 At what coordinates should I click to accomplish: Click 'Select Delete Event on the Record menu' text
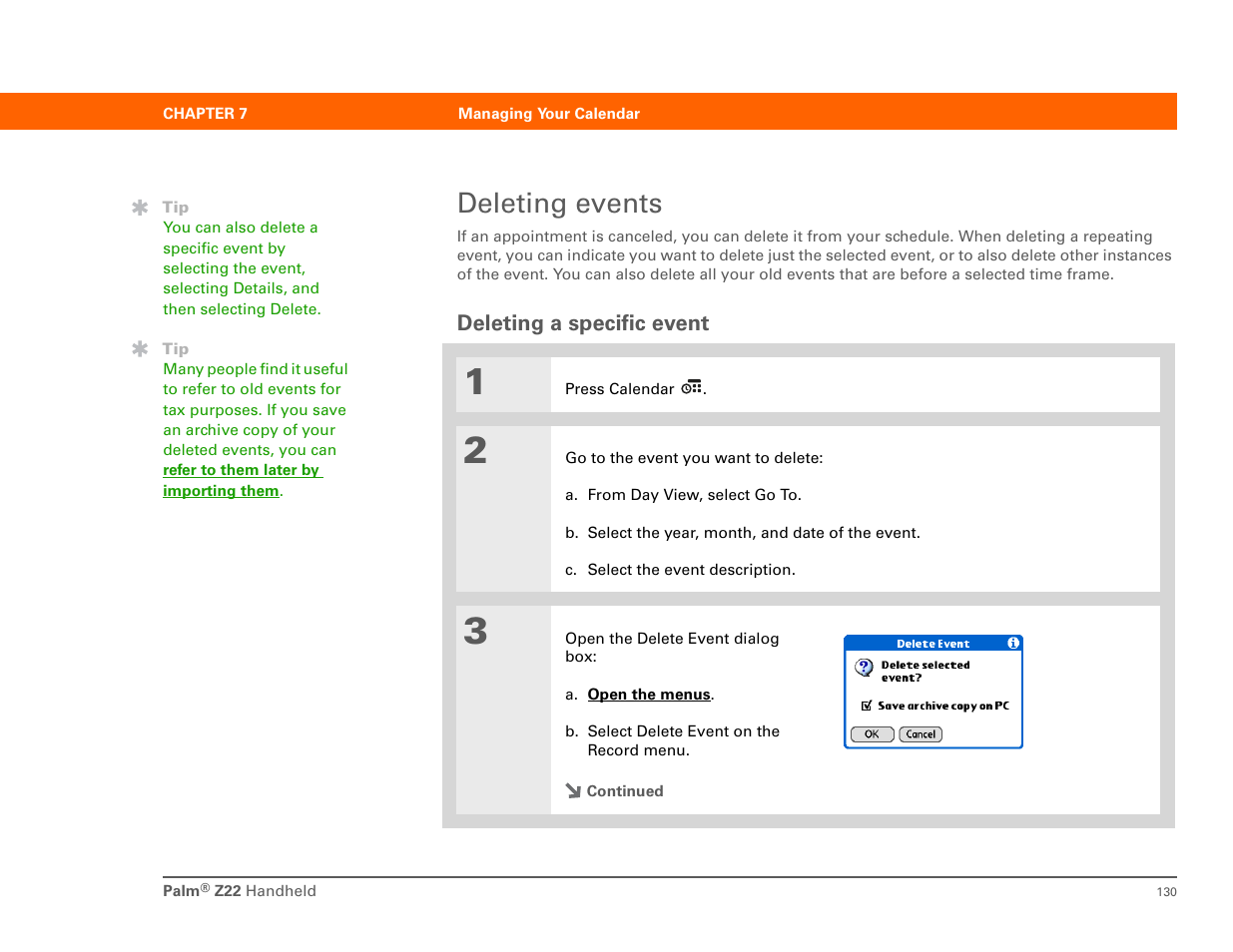[x=683, y=740]
